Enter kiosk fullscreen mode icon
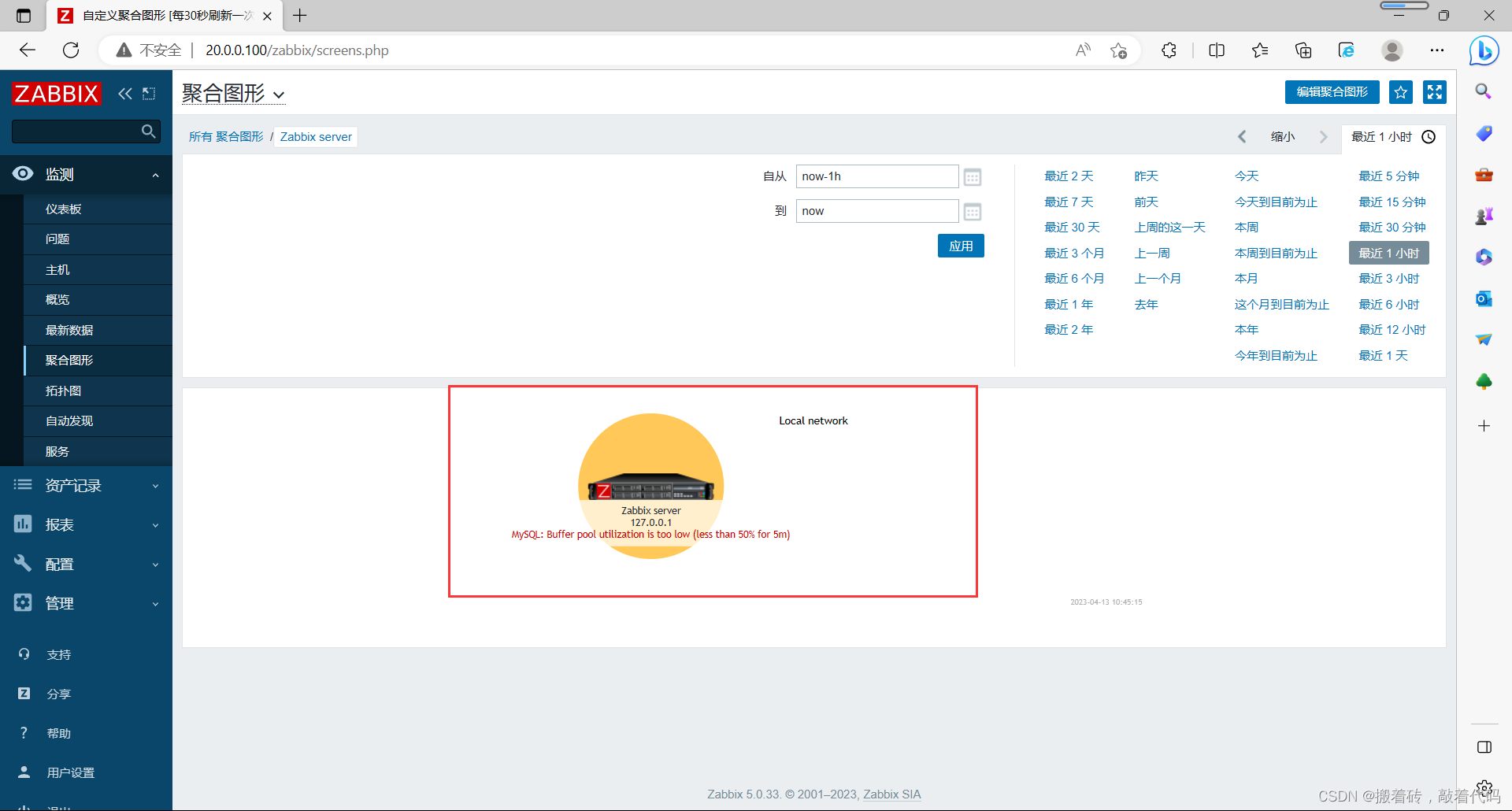This screenshot has height=811, width=1512. point(1435,92)
